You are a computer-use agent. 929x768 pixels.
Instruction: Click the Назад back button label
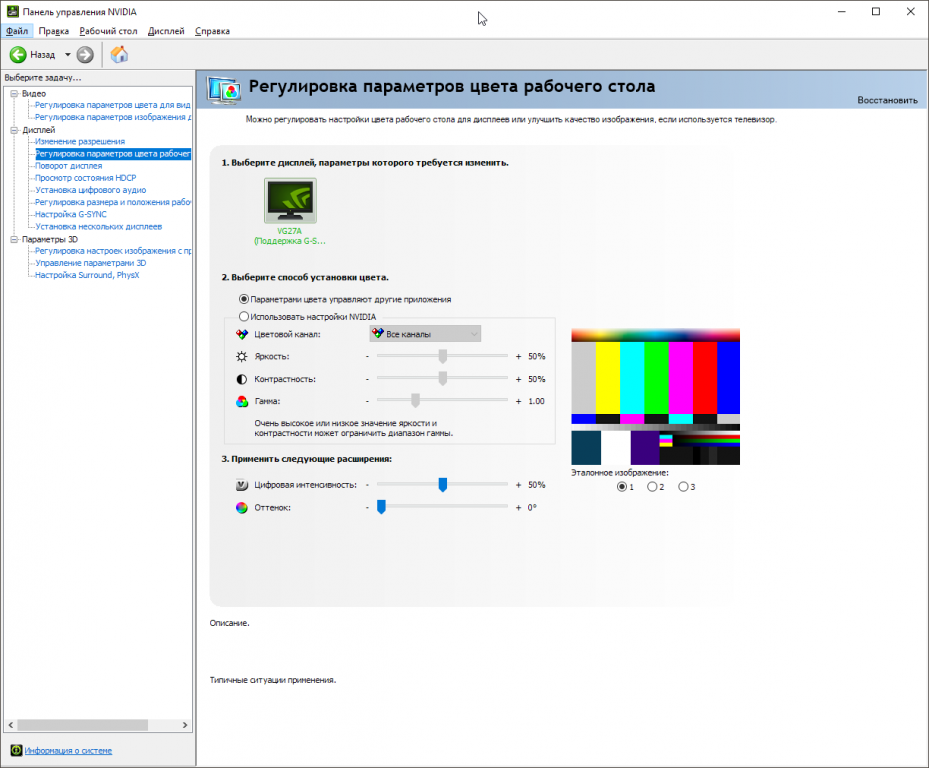click(x=43, y=55)
